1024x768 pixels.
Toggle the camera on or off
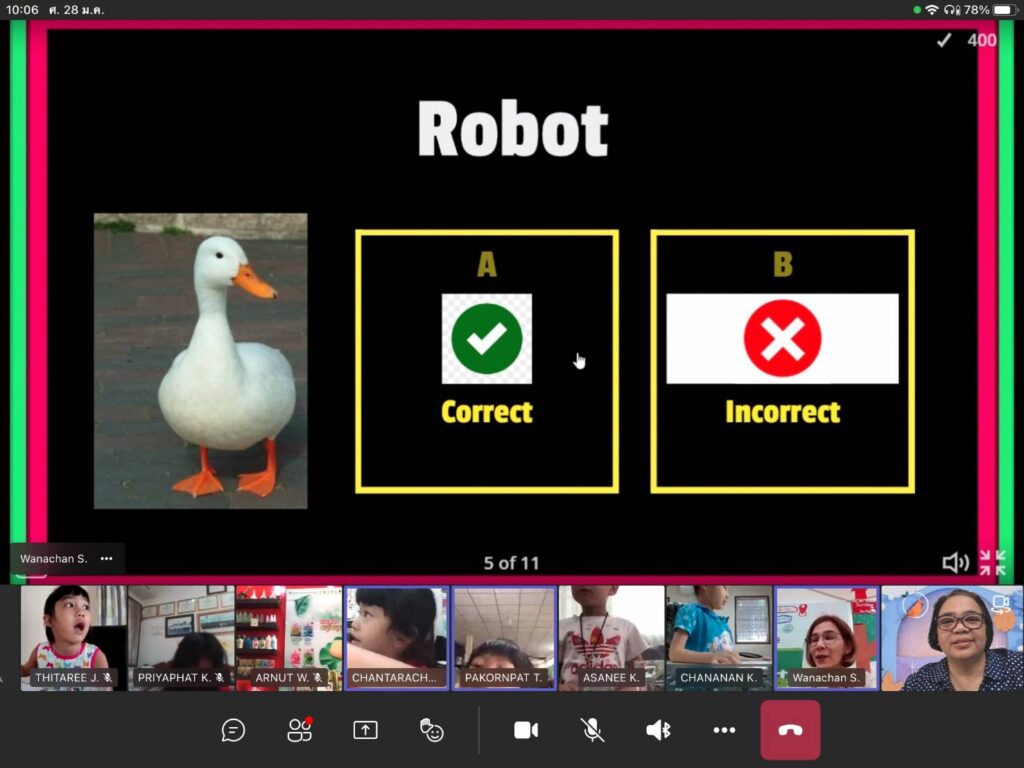tap(526, 730)
